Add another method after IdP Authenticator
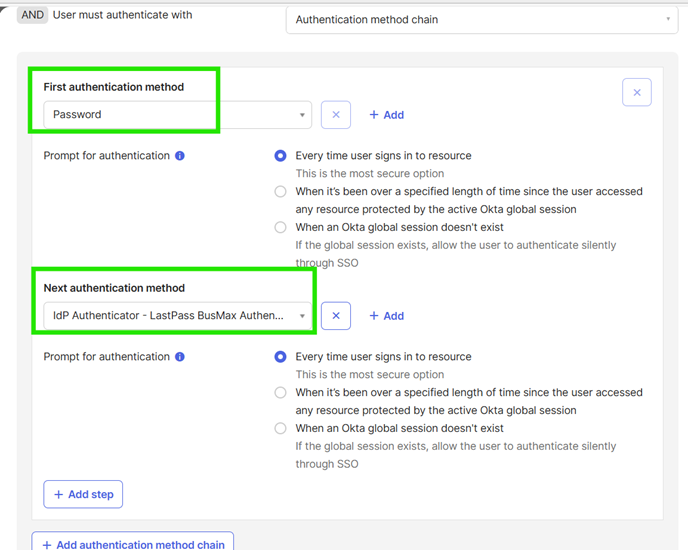Screen dimensions: 688x550 coord(386,316)
